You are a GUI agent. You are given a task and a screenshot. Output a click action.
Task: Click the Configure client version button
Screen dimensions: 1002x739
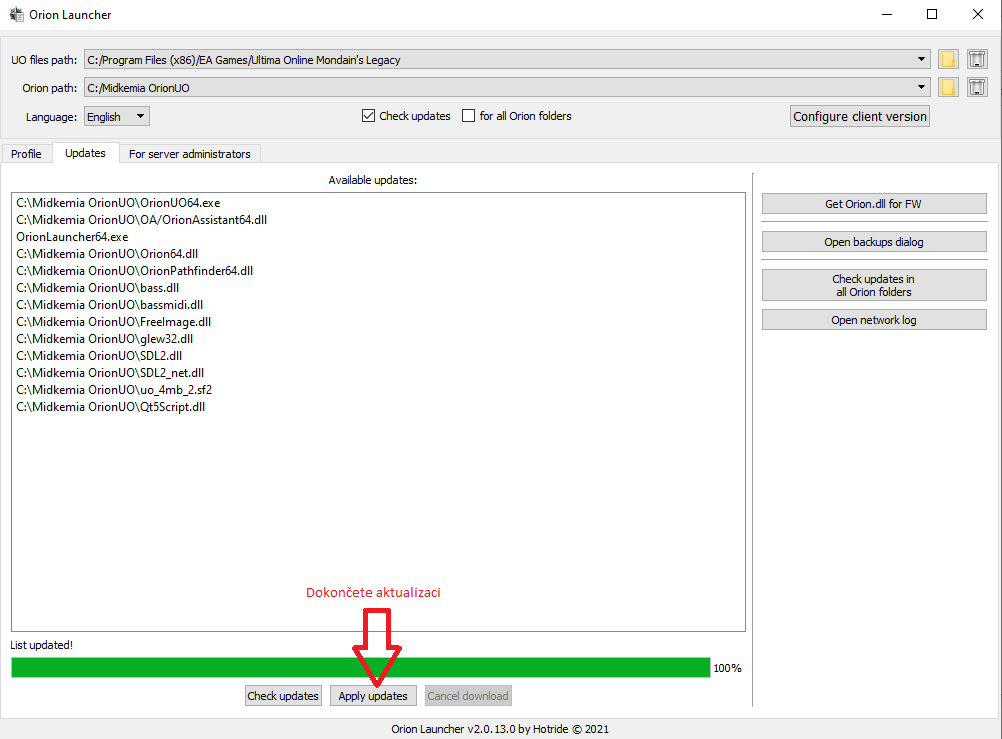859,116
